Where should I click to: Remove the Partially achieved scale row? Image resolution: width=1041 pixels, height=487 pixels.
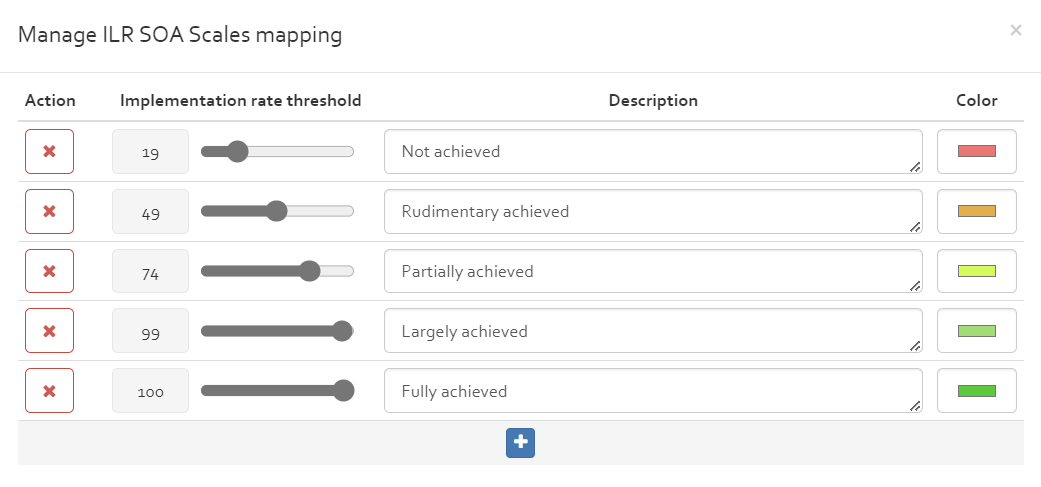49,271
